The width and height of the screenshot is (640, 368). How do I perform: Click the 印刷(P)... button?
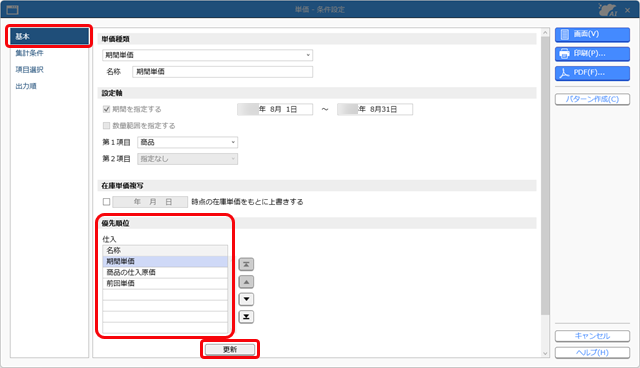(x=592, y=53)
